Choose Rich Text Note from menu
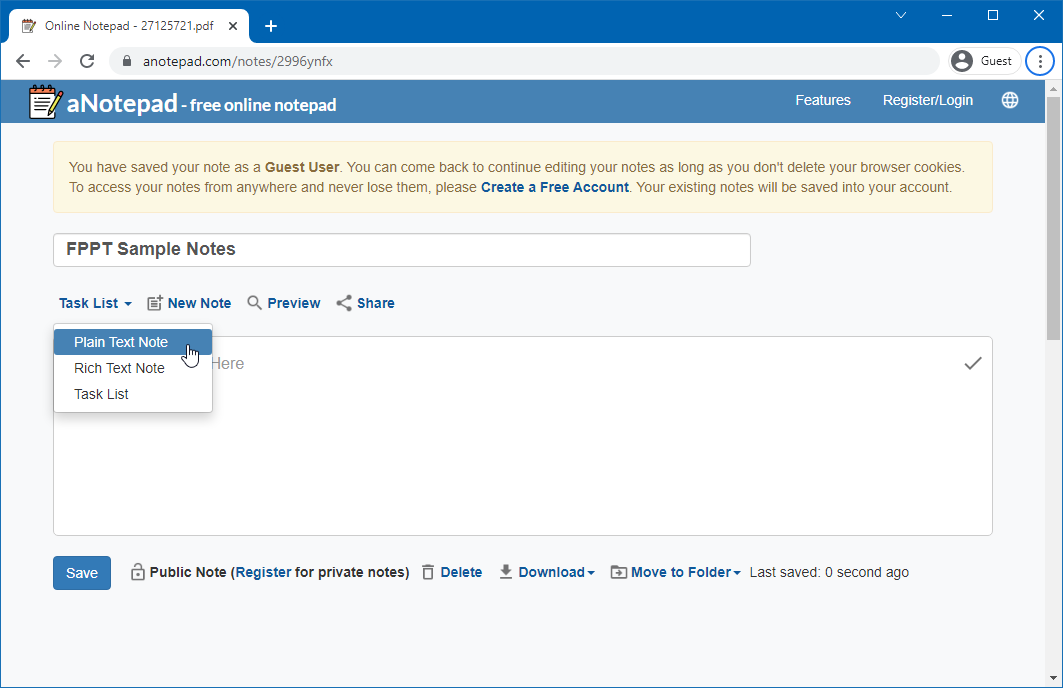The height and width of the screenshot is (688, 1063). coord(119,368)
